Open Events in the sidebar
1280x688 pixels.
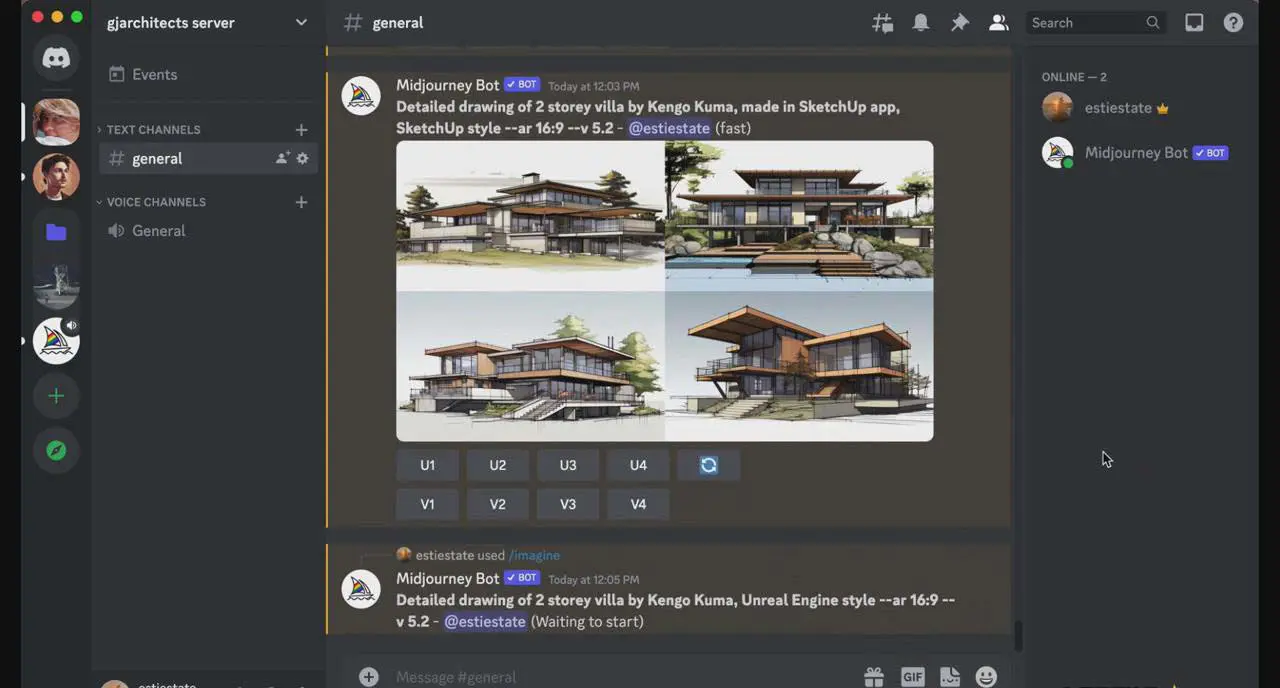click(154, 75)
